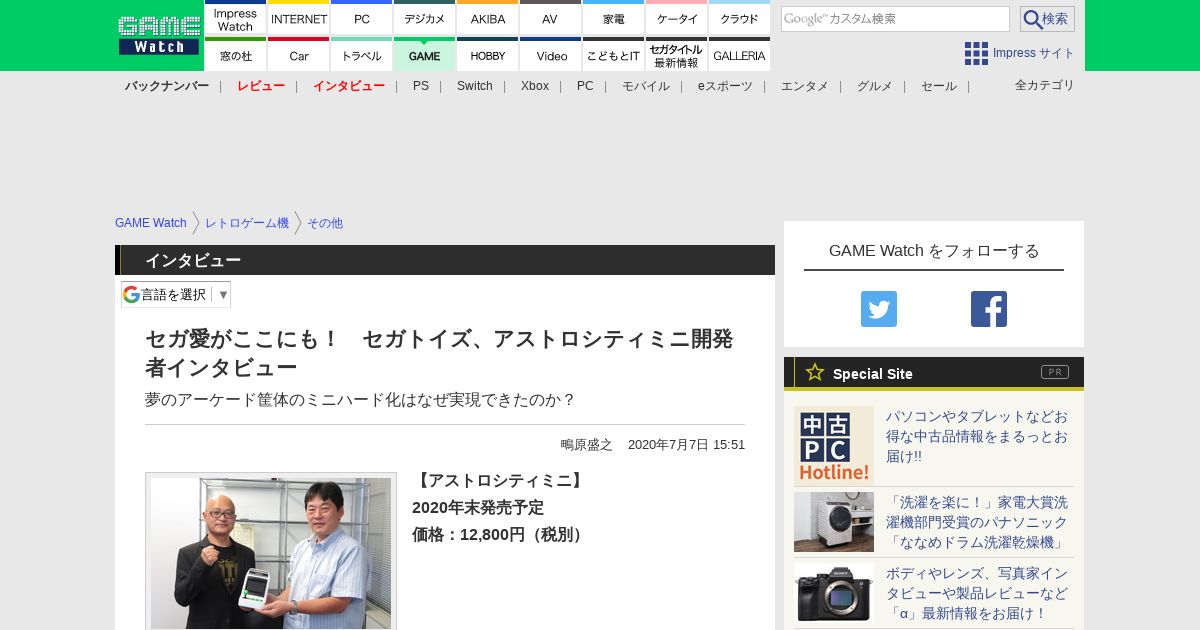
Task: Open the AV Watch tab
Action: (x=550, y=18)
